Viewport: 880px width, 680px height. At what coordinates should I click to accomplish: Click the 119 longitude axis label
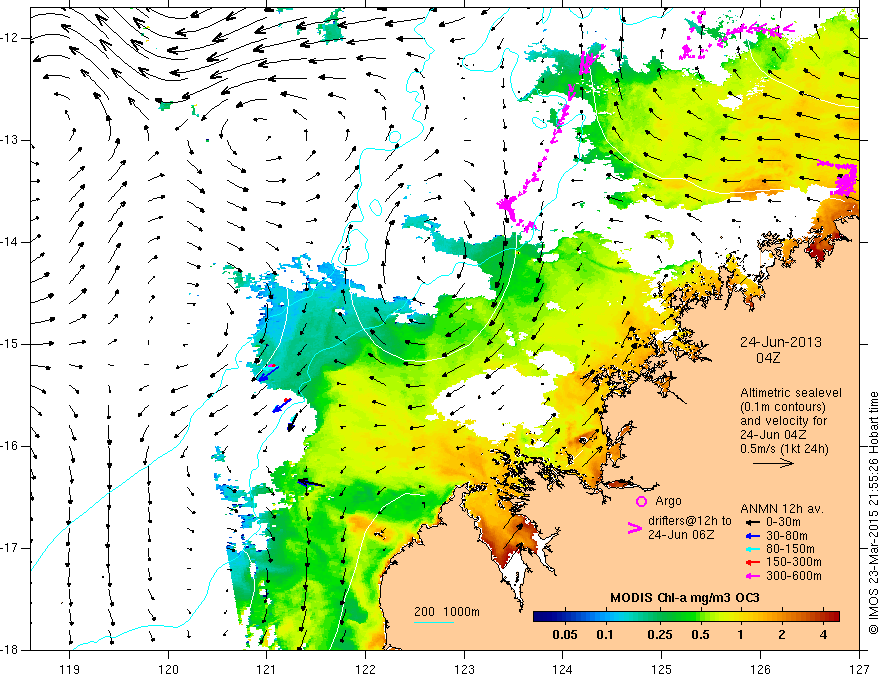pyautogui.click(x=70, y=669)
